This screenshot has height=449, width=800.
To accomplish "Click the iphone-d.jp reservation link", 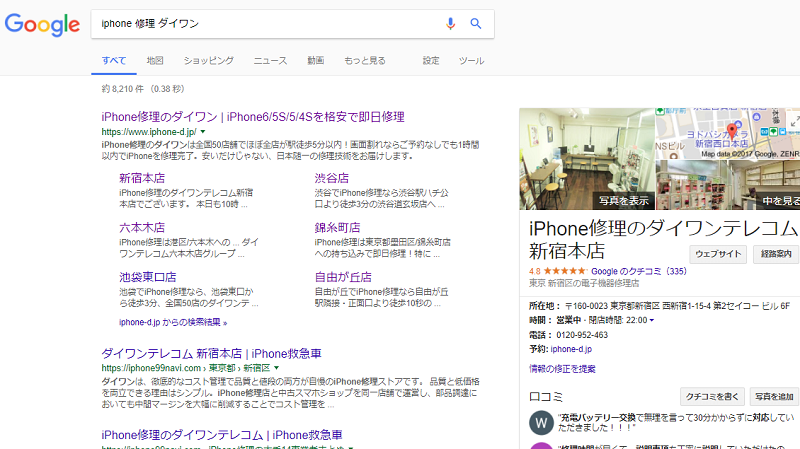I will pyautogui.click(x=571, y=350).
